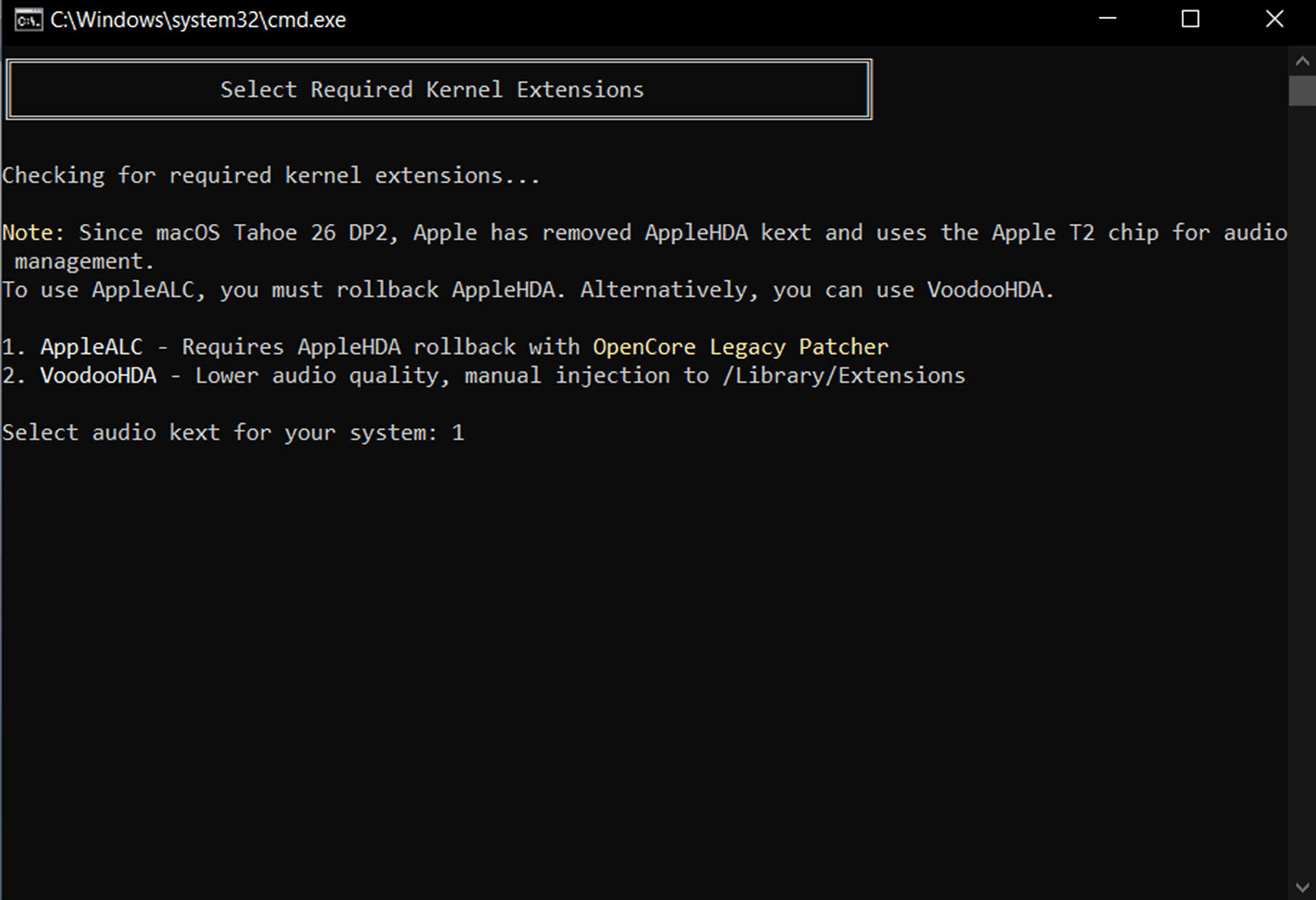1316x900 pixels.
Task: Maximize the cmd.exe window
Action: pyautogui.click(x=1190, y=19)
